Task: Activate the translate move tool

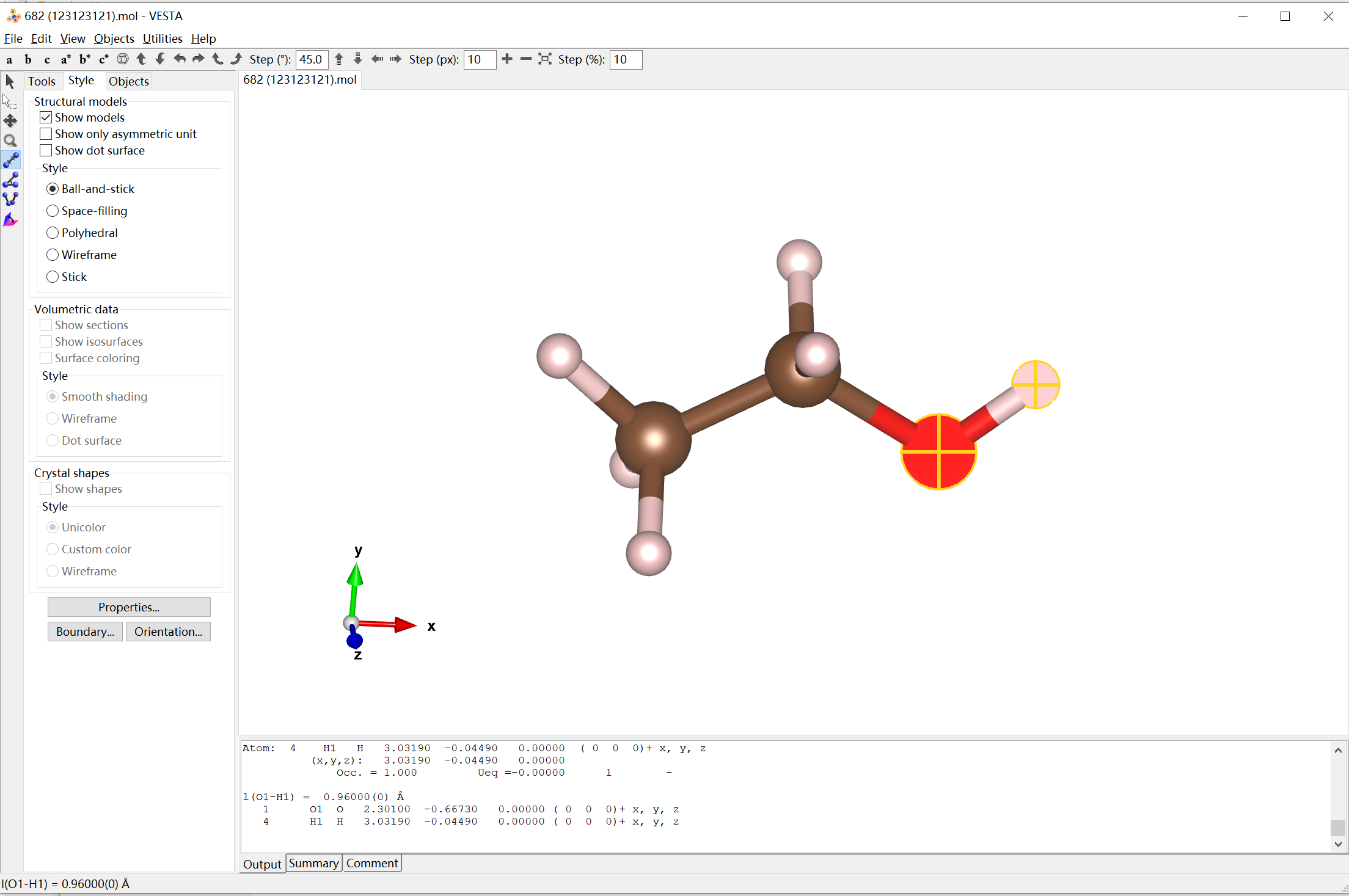Action: tap(10, 121)
